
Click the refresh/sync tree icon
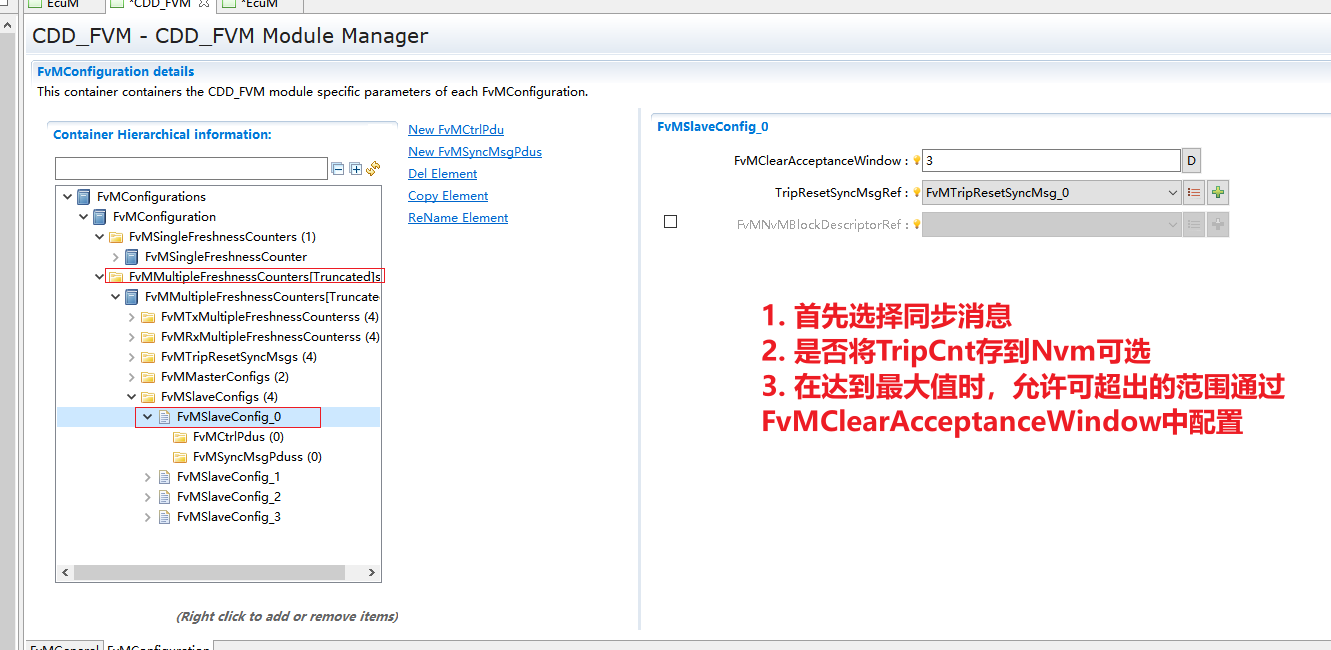tap(373, 169)
